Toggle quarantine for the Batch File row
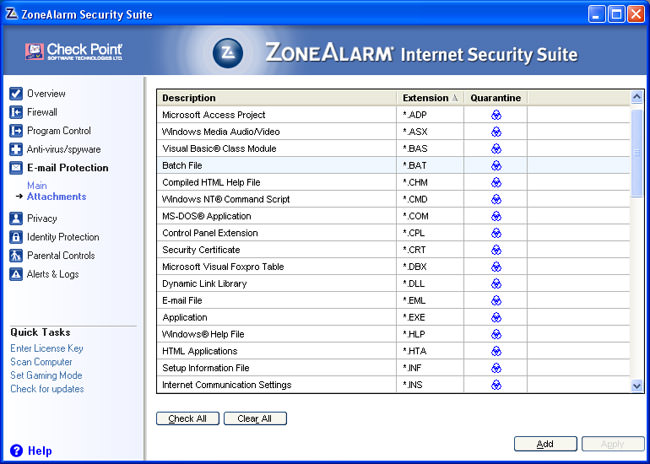Screen dimensions: 650x464 (496, 165)
